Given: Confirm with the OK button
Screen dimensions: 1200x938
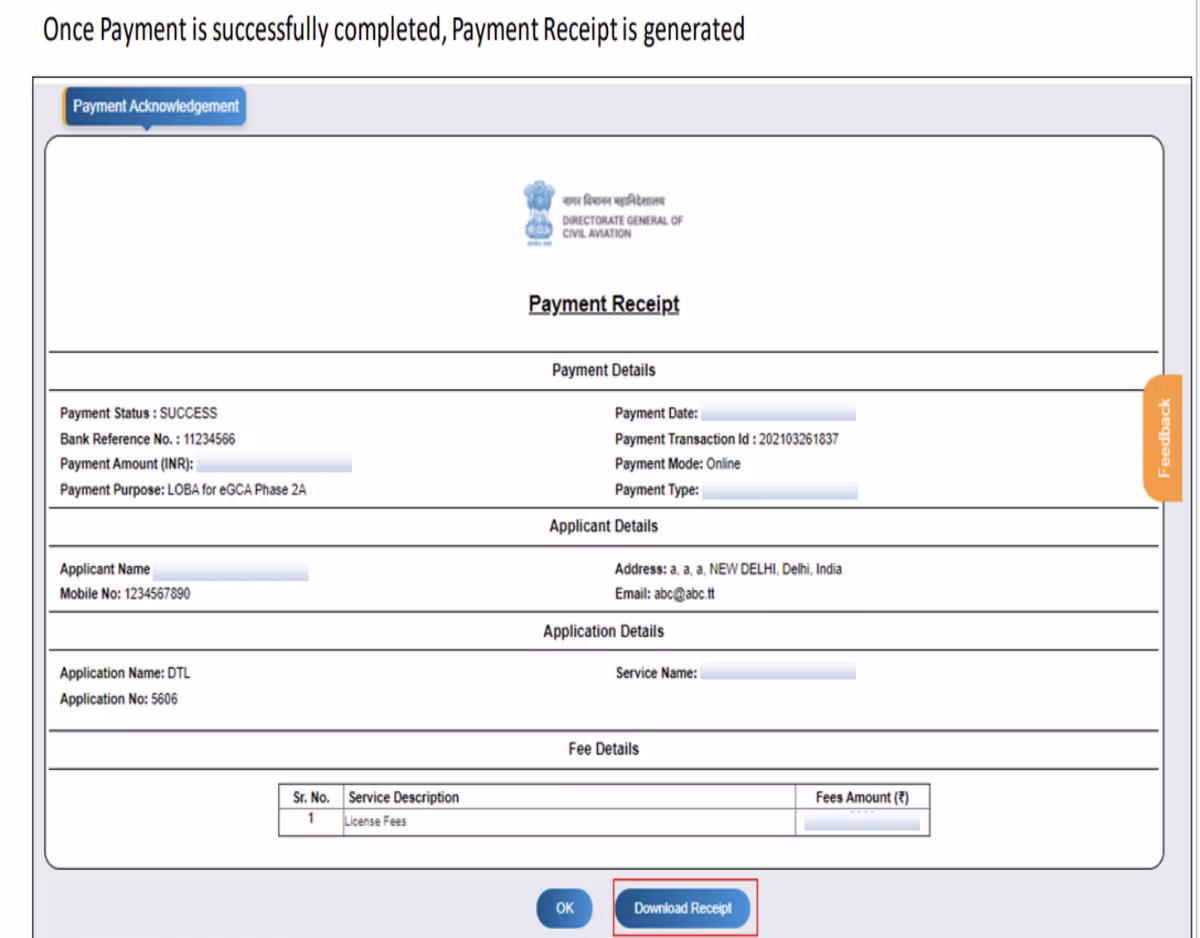Looking at the screenshot, I should tap(565, 908).
